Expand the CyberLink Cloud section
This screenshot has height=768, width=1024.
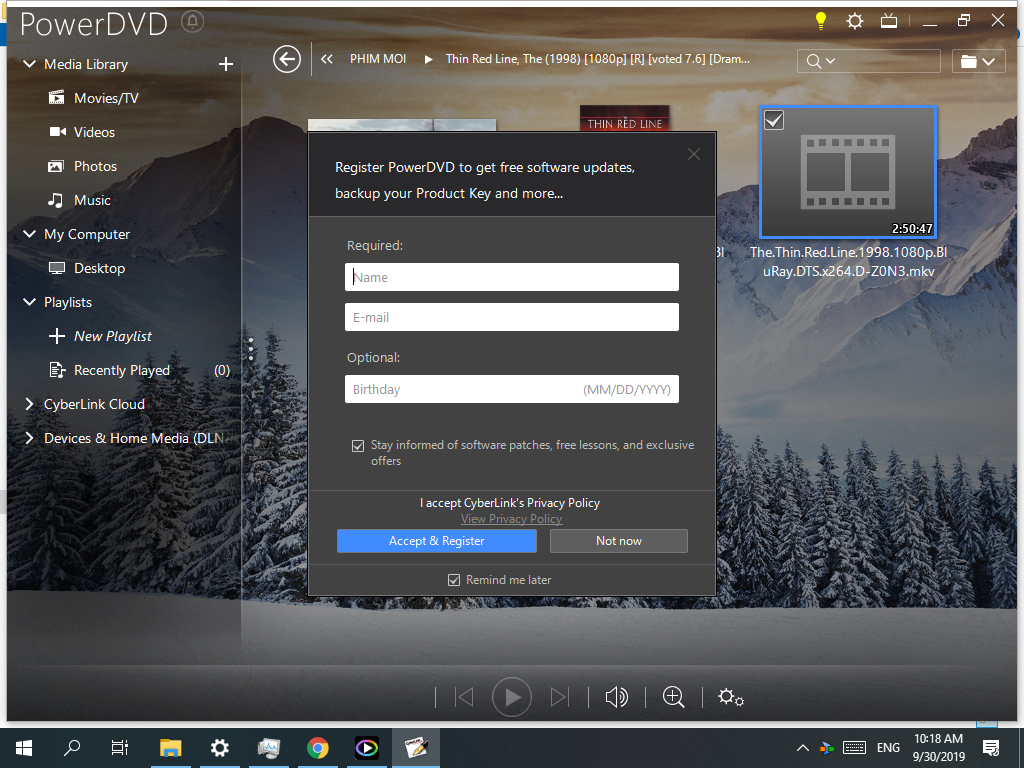29,404
